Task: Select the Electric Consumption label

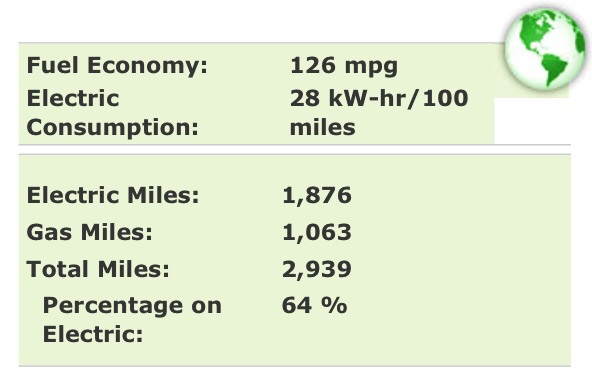Action: pos(113,113)
